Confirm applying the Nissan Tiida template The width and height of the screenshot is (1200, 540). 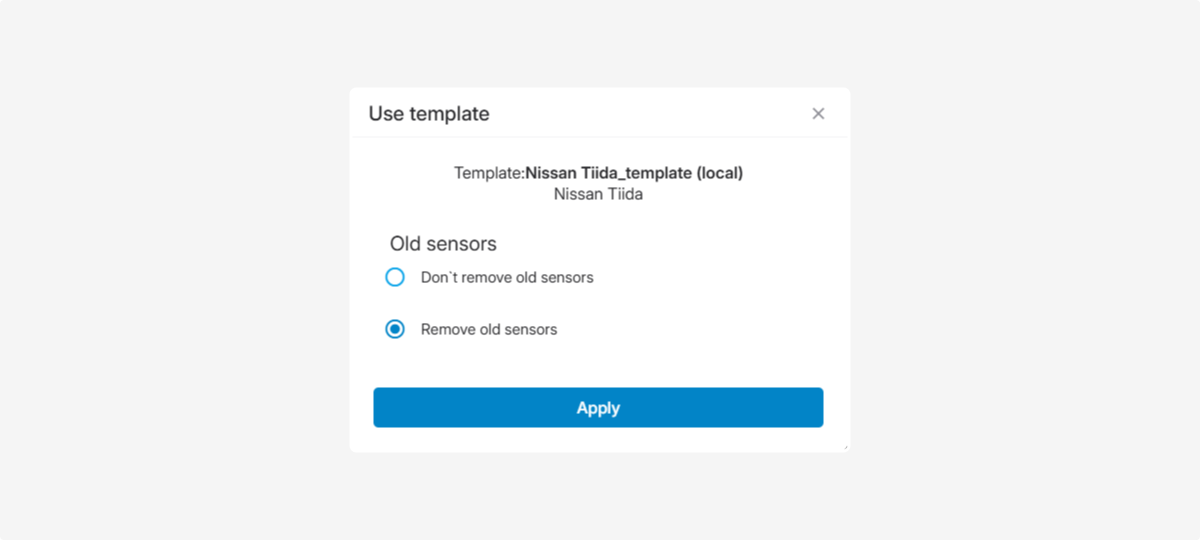pos(598,408)
